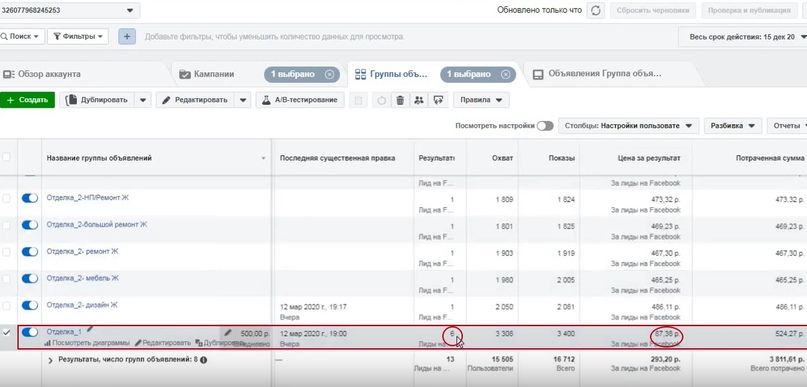The height and width of the screenshot is (387, 807).
Task: Check the select-all checkbox in table header
Action: click(6, 157)
